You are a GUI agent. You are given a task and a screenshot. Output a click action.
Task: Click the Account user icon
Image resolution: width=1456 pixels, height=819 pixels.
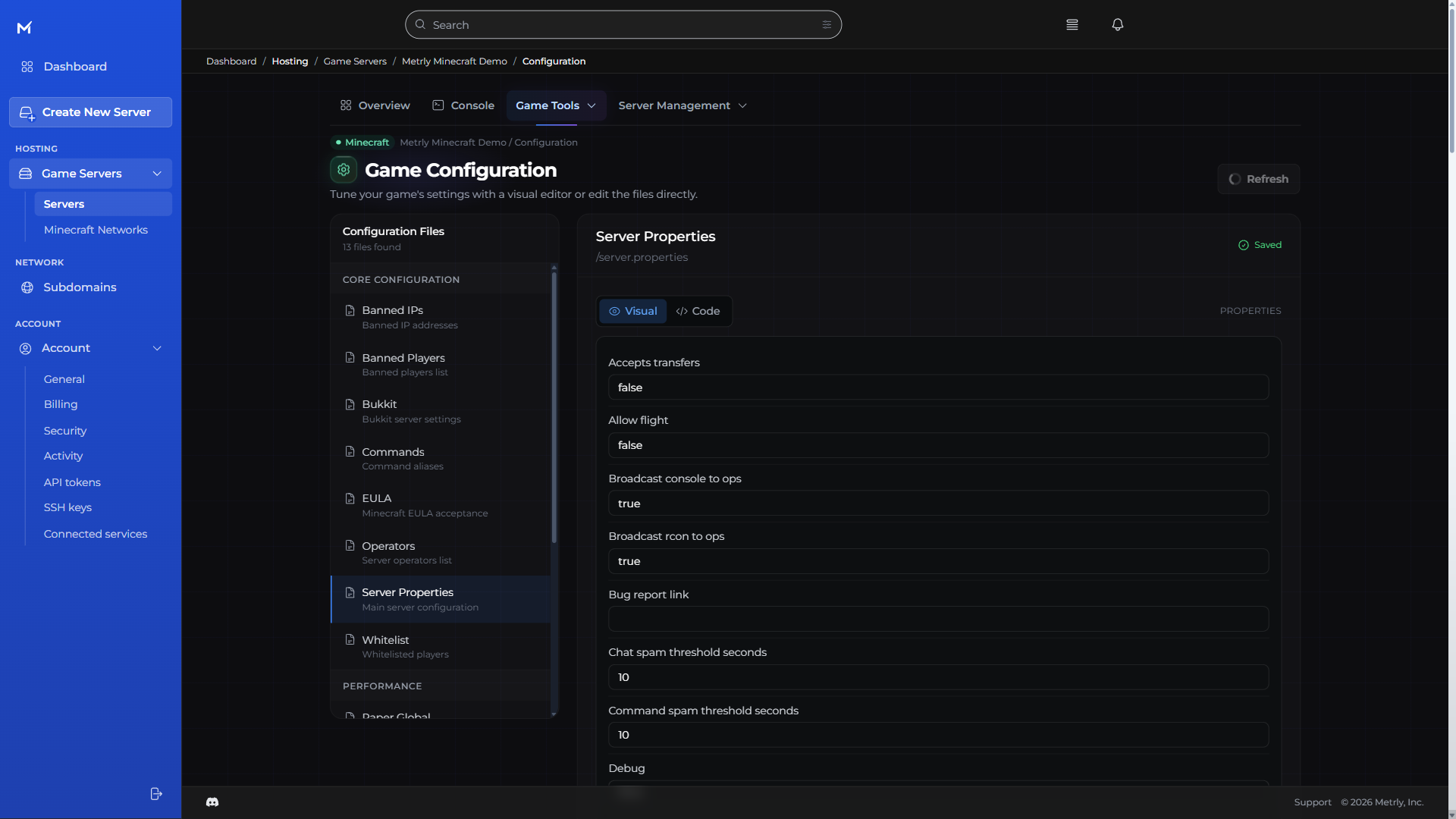tap(25, 348)
